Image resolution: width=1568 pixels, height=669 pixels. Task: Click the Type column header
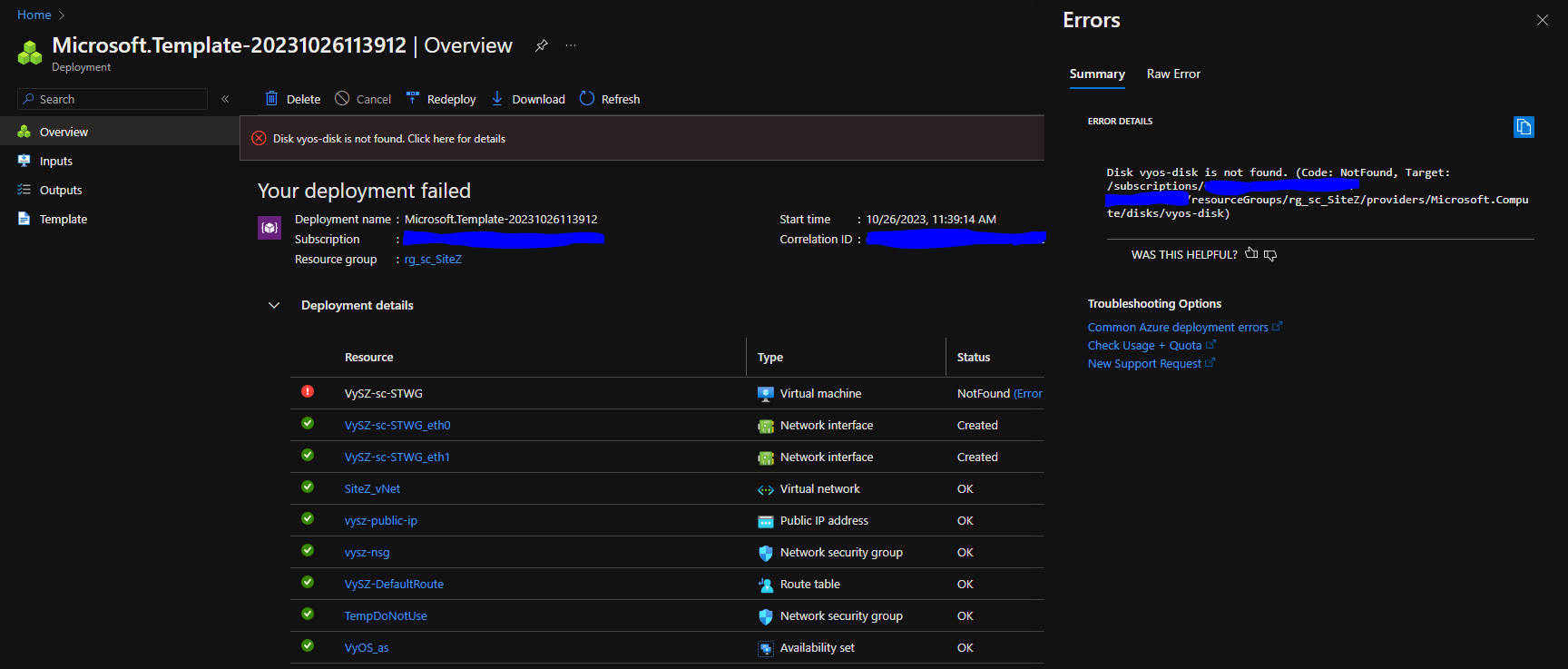click(x=770, y=357)
